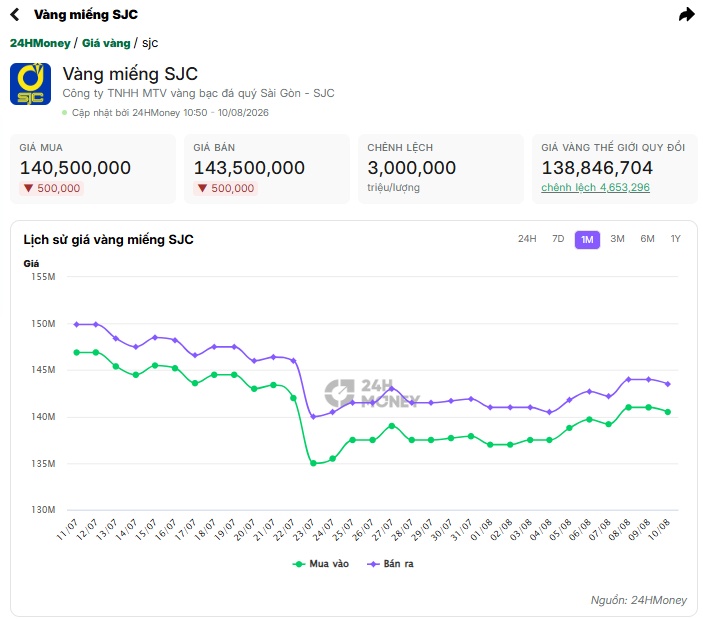Image resolution: width=703 pixels, height=619 pixels.
Task: Click the 22/07 x-axis date label
Action: 284,529
